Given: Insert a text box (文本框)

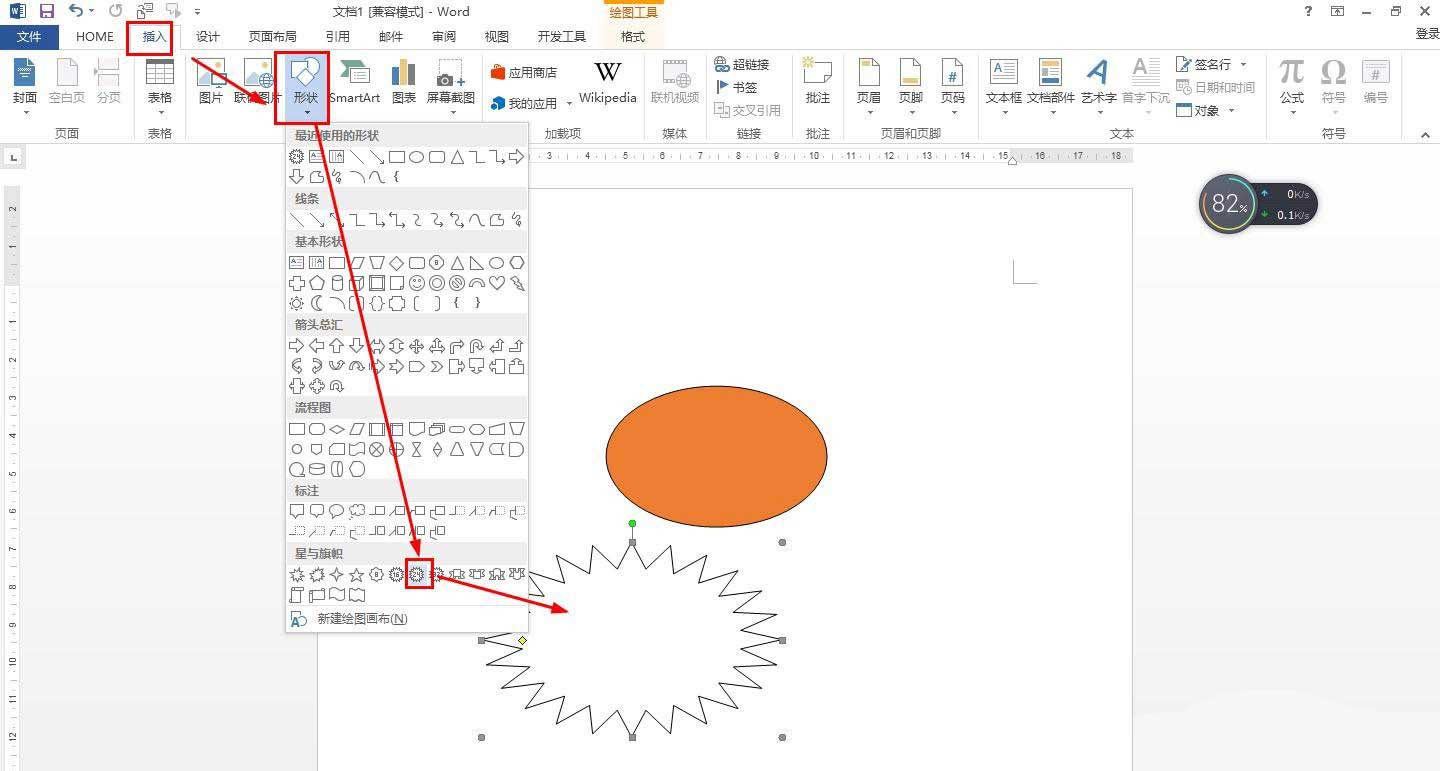Looking at the screenshot, I should tap(1003, 82).
